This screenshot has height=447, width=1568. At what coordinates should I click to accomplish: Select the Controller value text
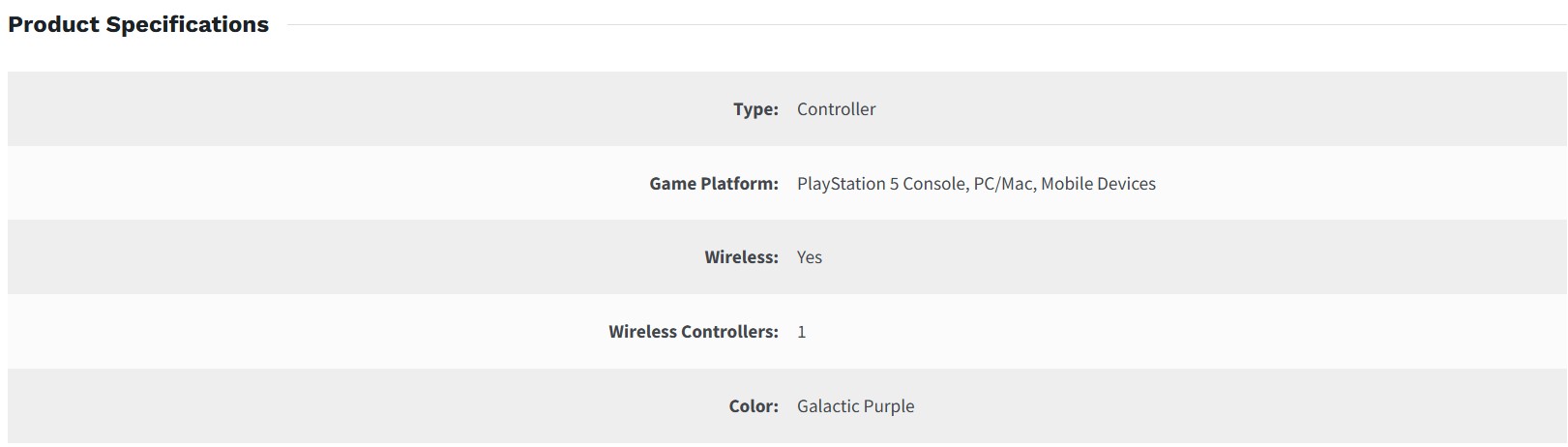tap(836, 109)
